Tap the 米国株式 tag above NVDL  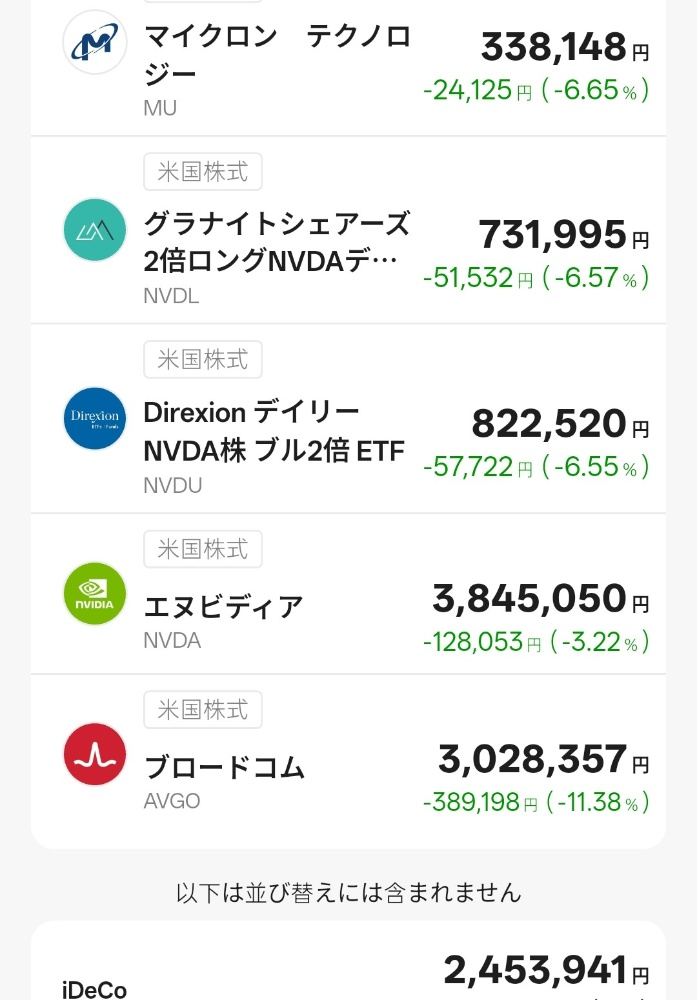(x=203, y=171)
